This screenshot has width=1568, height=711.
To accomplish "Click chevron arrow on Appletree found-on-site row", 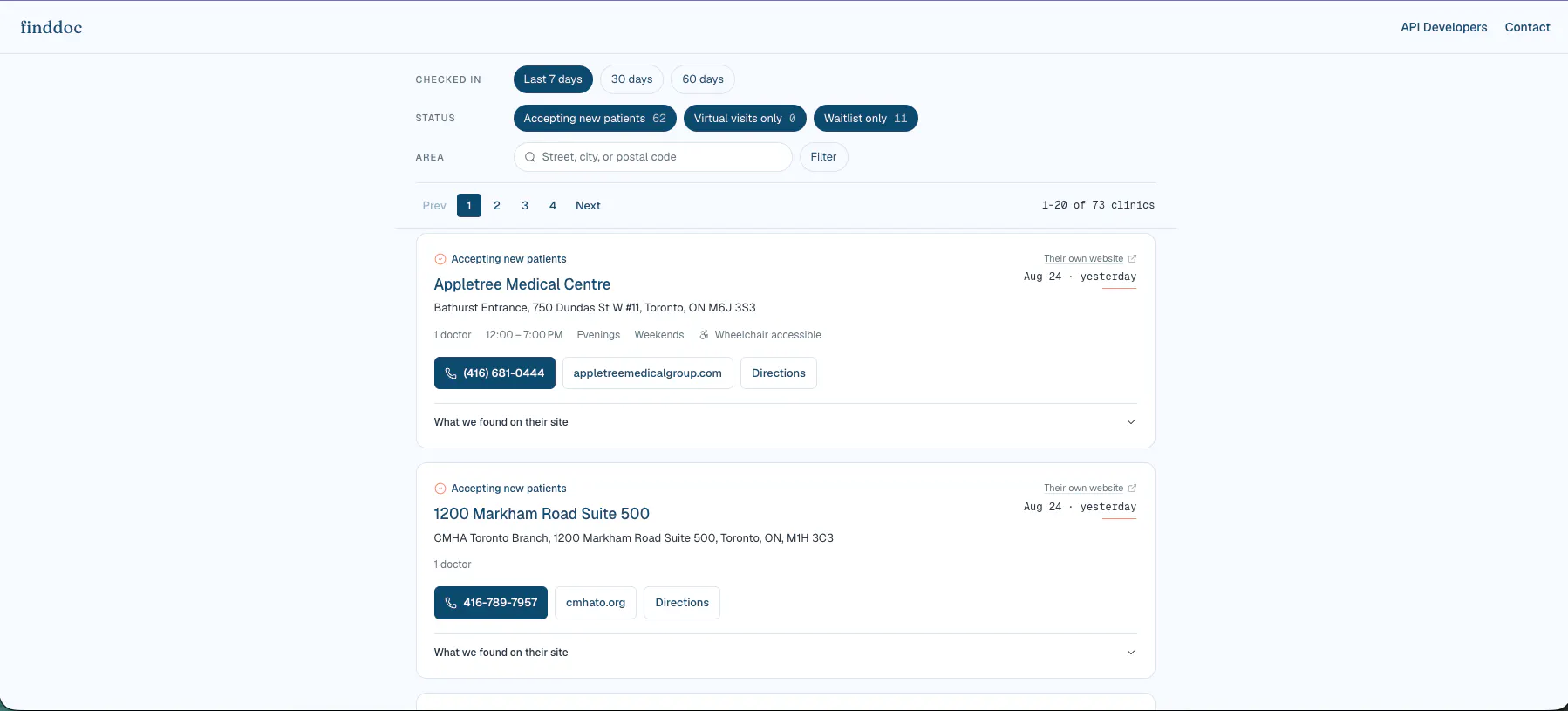I will pos(1131,422).
